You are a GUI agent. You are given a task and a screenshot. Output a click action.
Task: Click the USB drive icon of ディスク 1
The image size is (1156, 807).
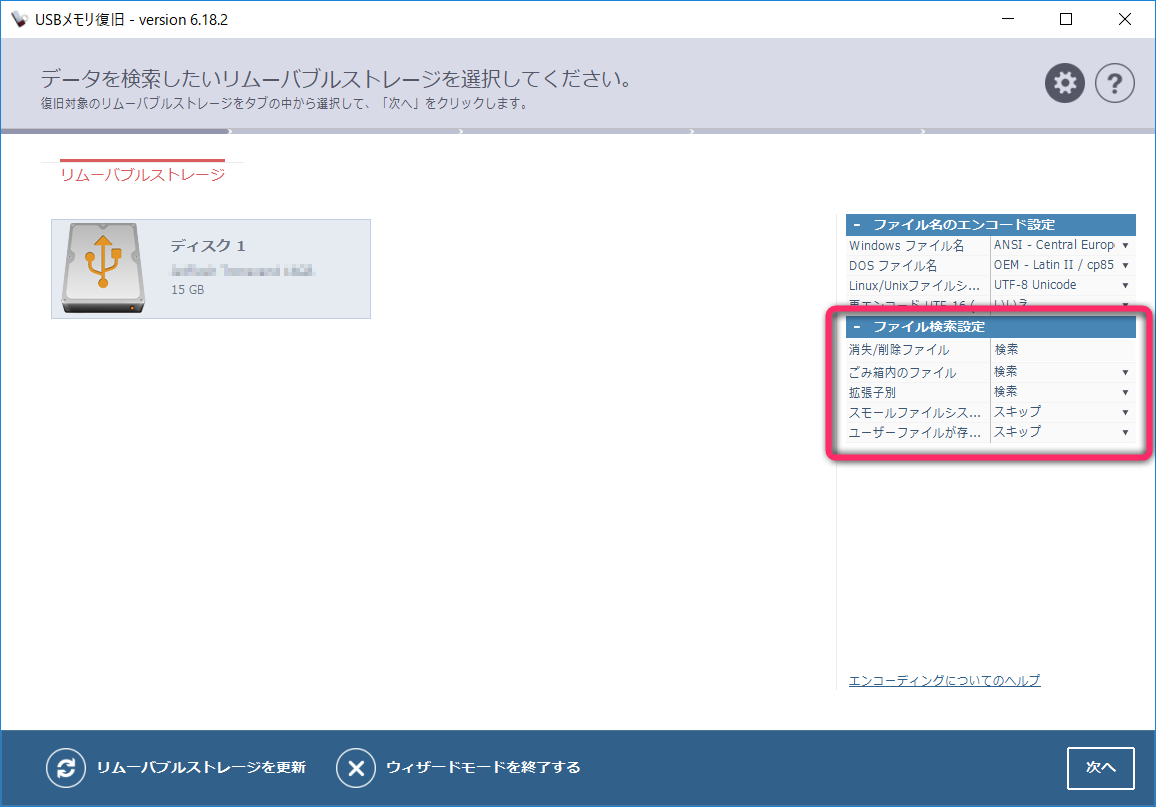pos(102,268)
